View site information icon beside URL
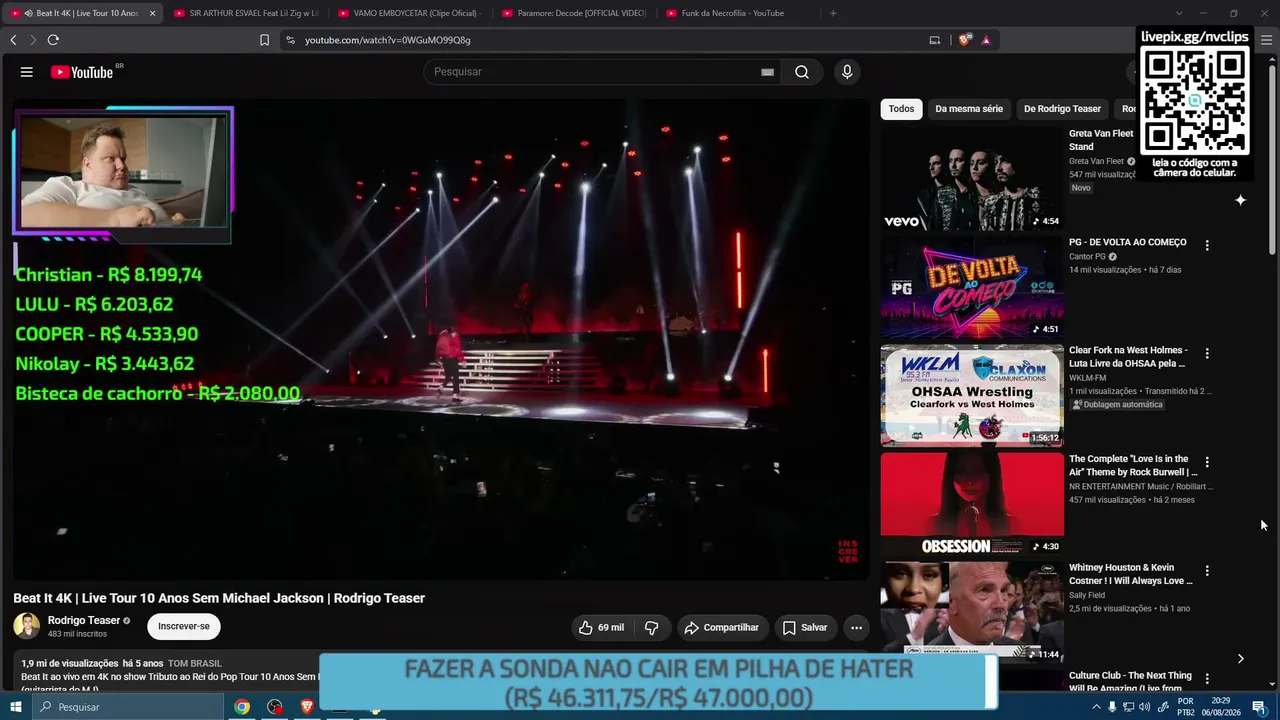 290,40
